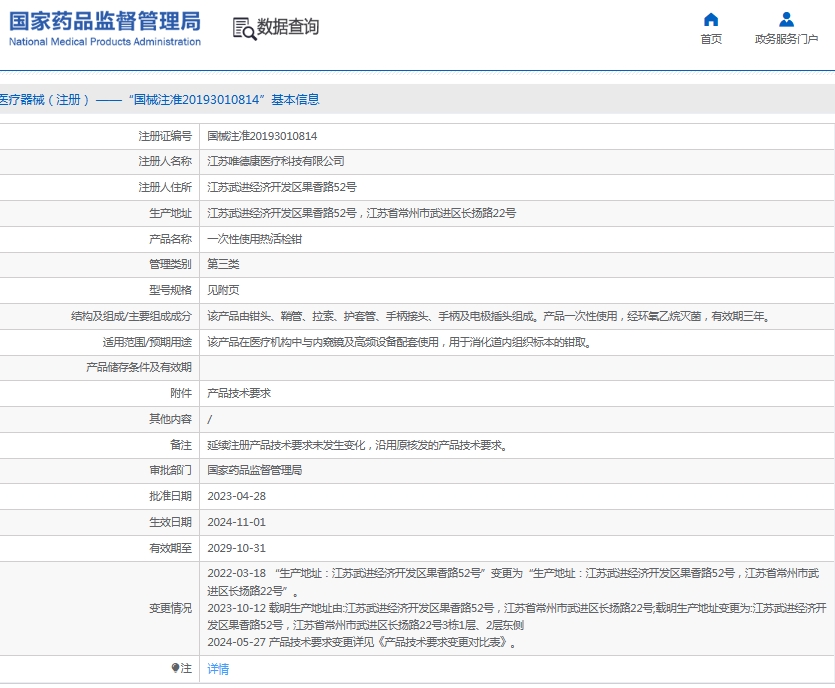Select product name 一次性使用热活检钳

click(x=255, y=239)
